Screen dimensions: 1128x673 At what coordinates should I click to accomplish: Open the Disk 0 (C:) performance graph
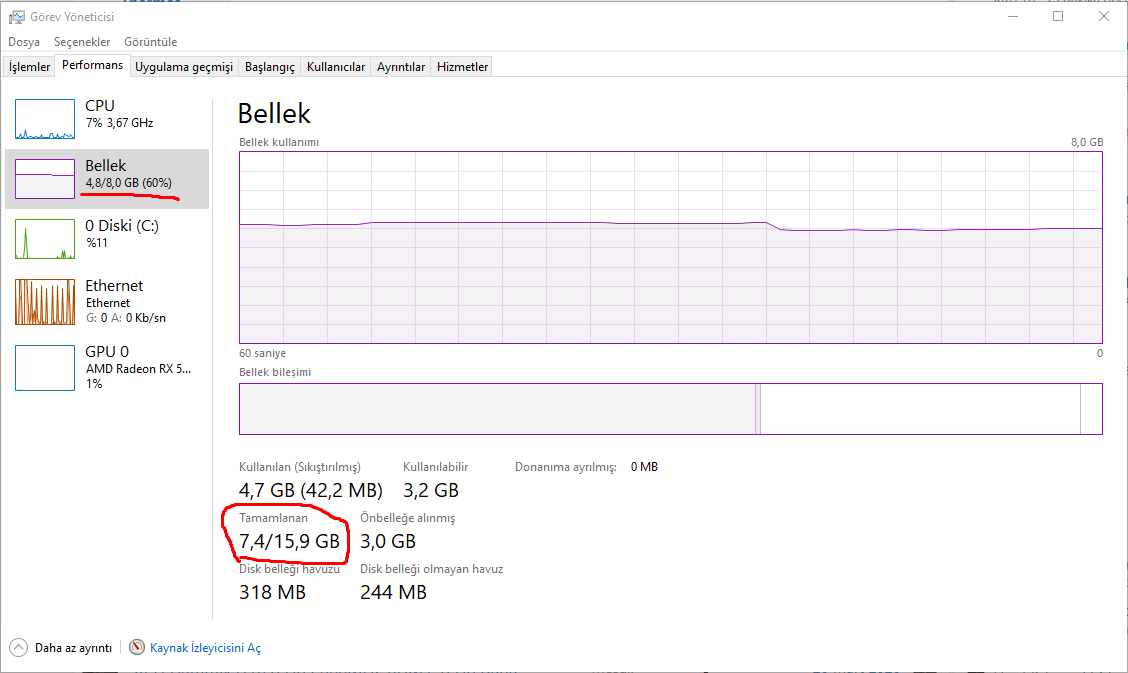[45, 239]
